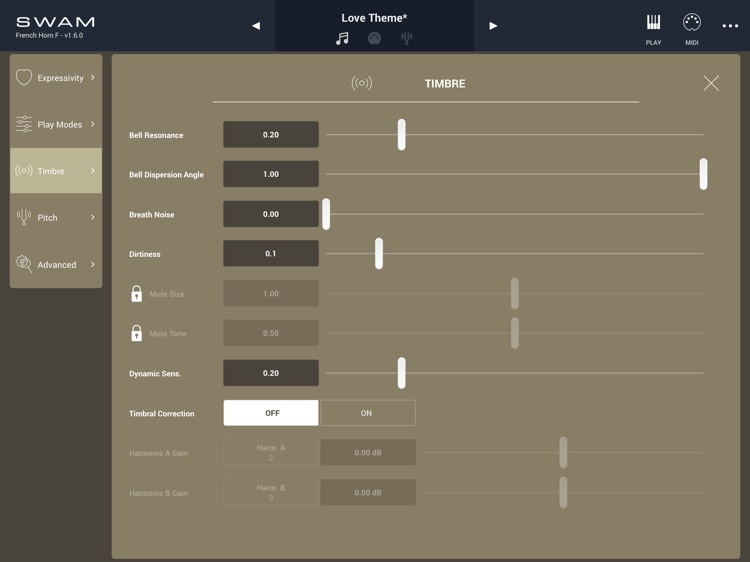
Task: Unlock the Mute Size padlock
Action: (x=136, y=294)
